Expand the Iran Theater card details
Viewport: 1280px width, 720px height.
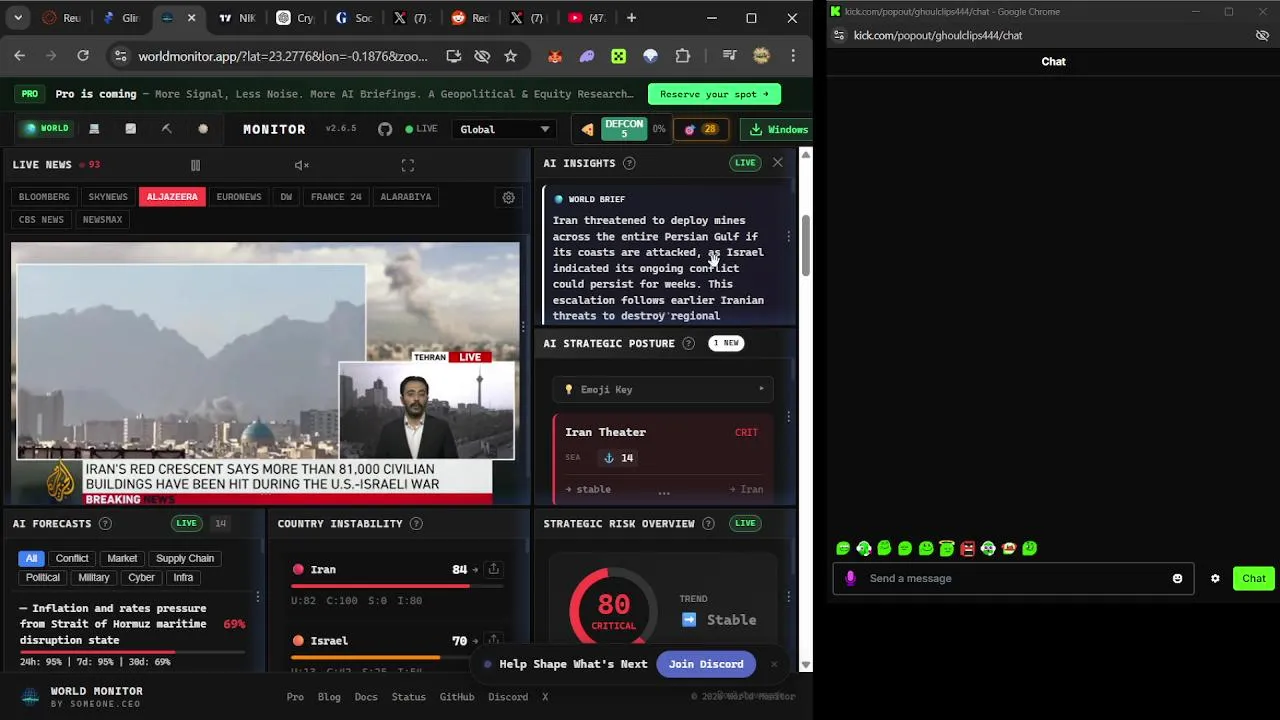point(664,458)
